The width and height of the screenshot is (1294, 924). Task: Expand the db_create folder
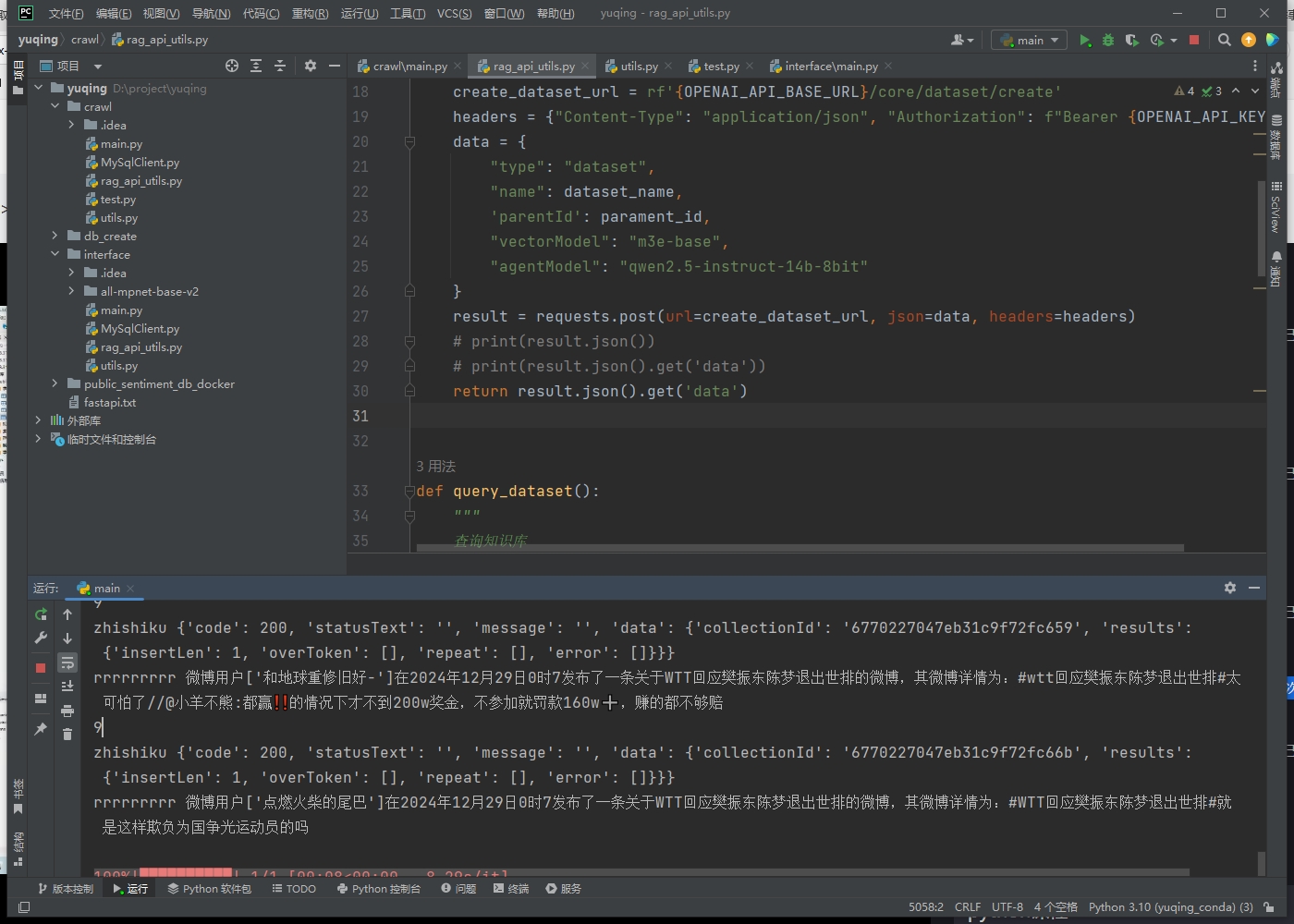point(55,236)
